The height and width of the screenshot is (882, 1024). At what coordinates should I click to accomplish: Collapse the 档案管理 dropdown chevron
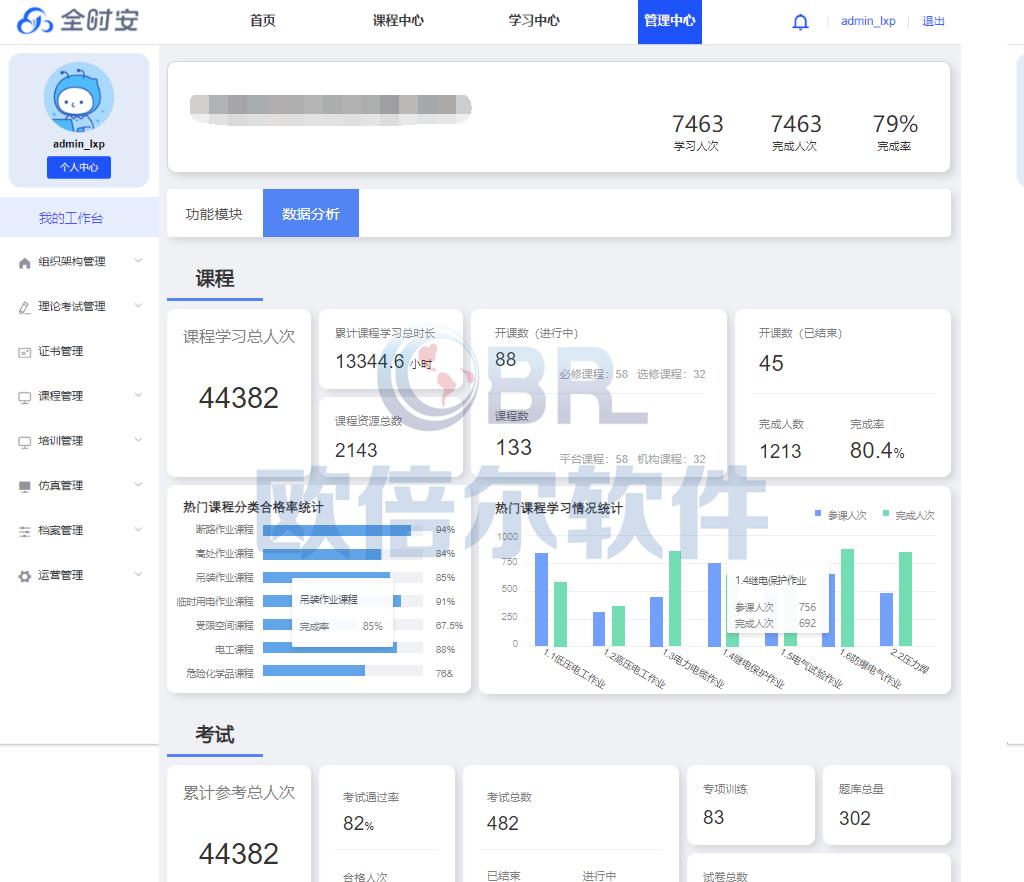click(x=139, y=530)
